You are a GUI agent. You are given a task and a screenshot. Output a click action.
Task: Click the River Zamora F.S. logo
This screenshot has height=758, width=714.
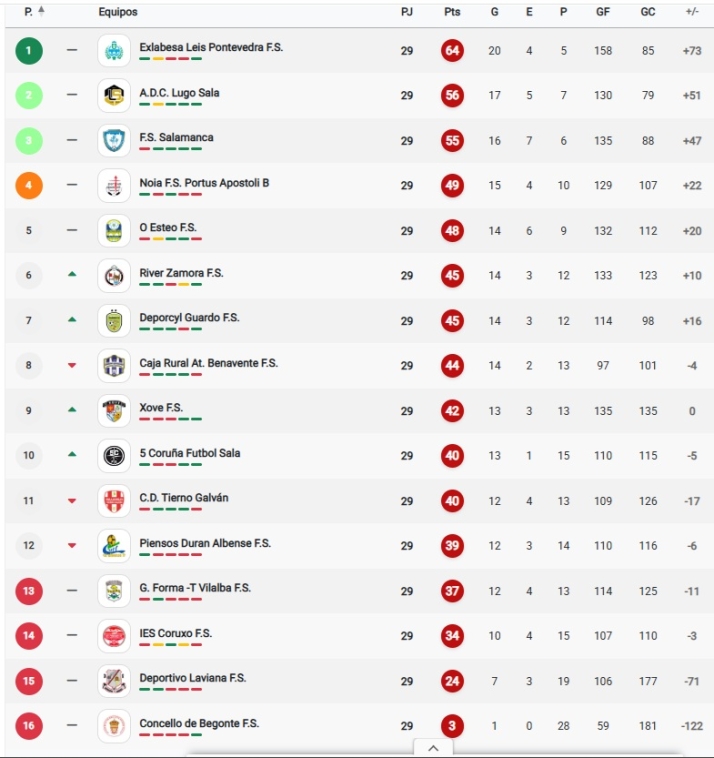(114, 276)
